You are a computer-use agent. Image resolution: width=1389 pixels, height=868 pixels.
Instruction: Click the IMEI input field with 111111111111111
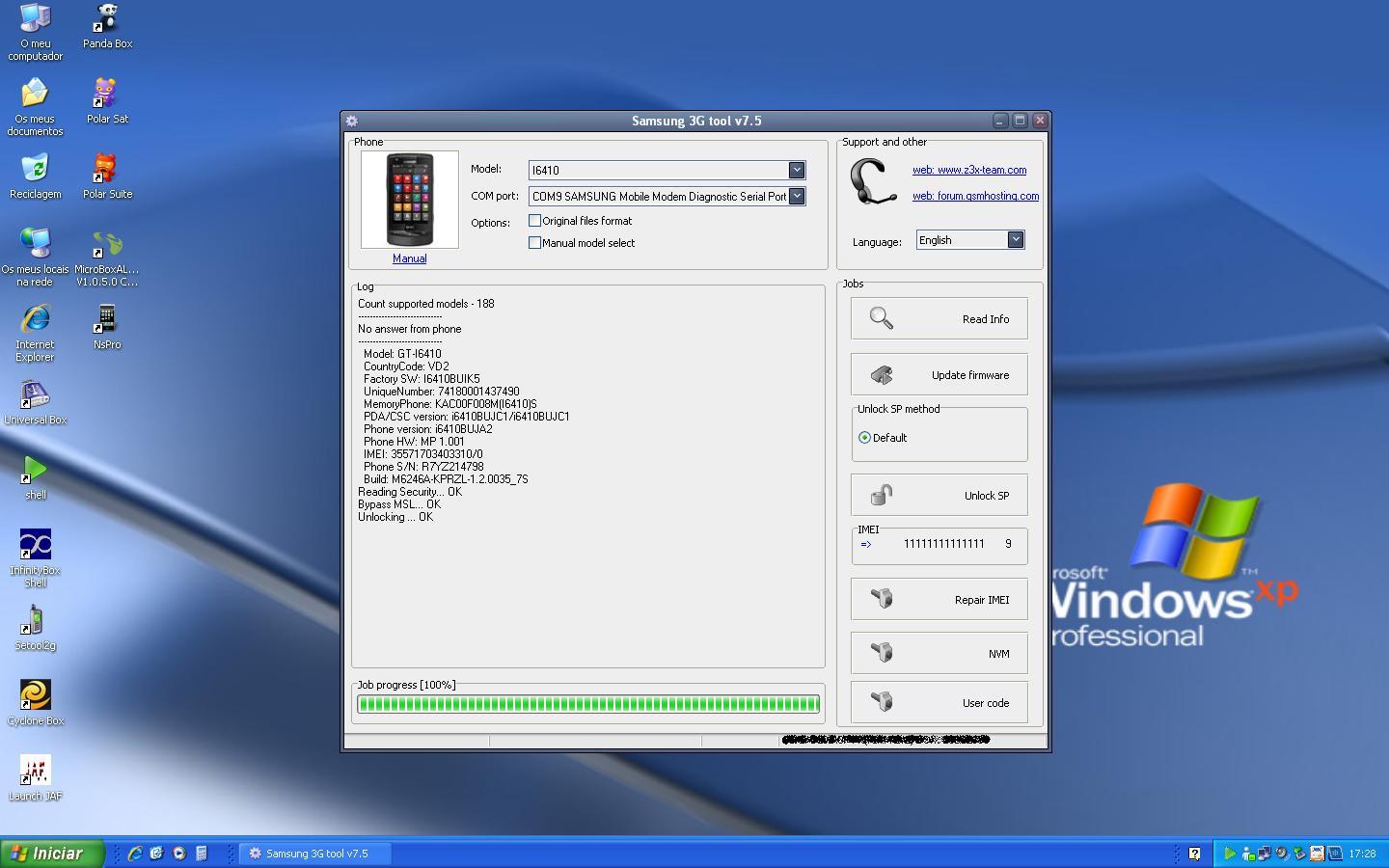(x=944, y=544)
